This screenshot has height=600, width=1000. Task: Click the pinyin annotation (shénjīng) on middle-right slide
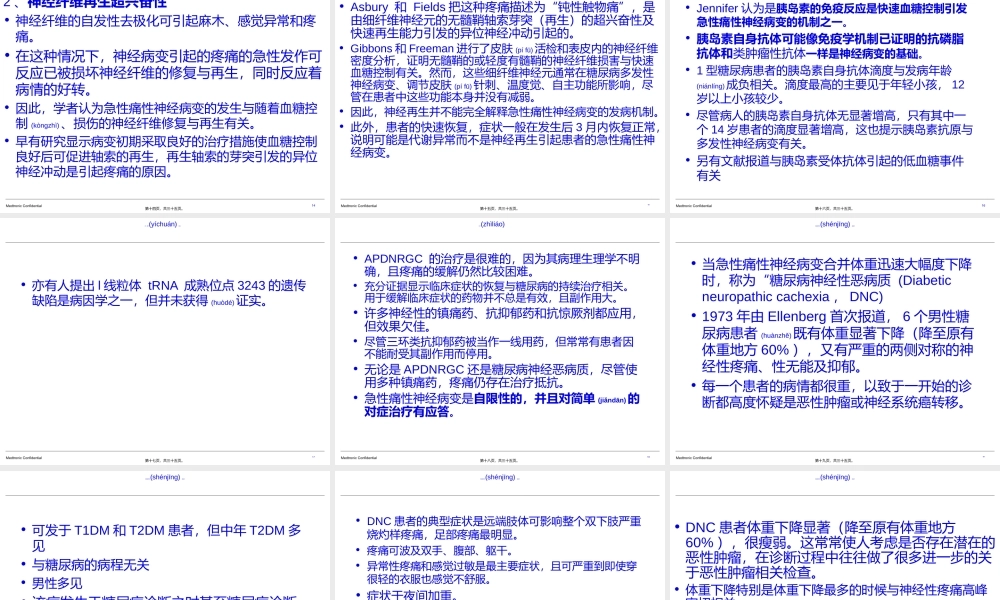pos(835,224)
